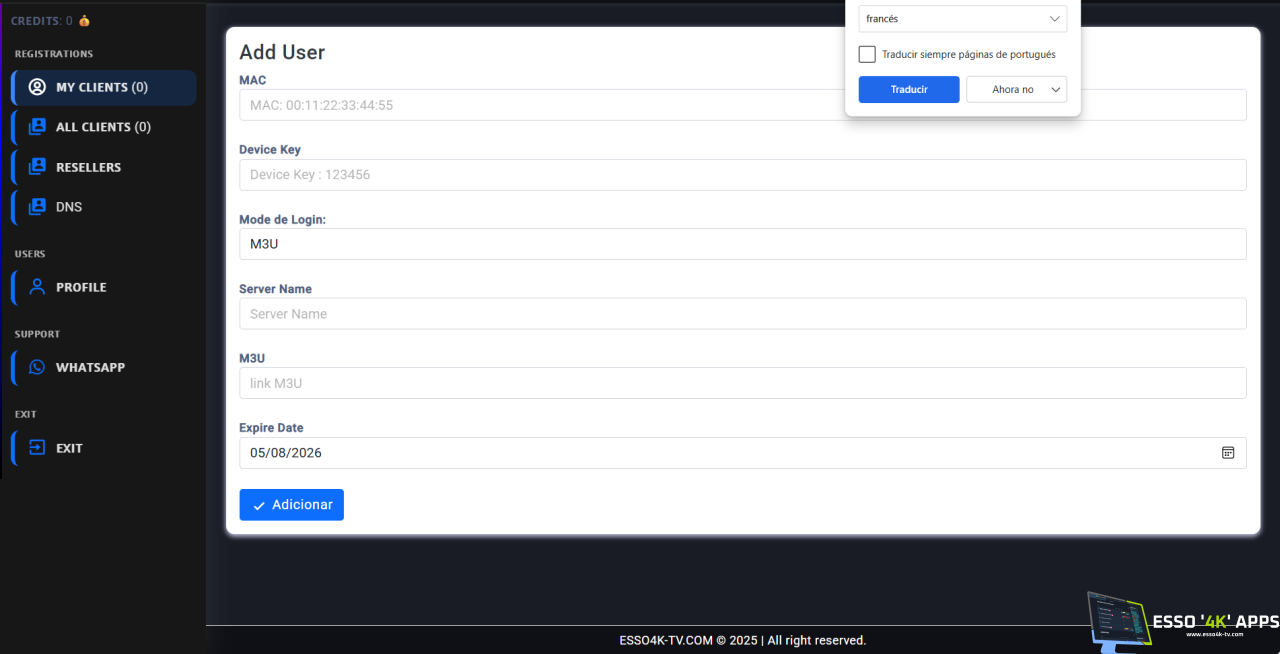Click the All Clients contacts icon
This screenshot has height=654, width=1280.
click(37, 127)
